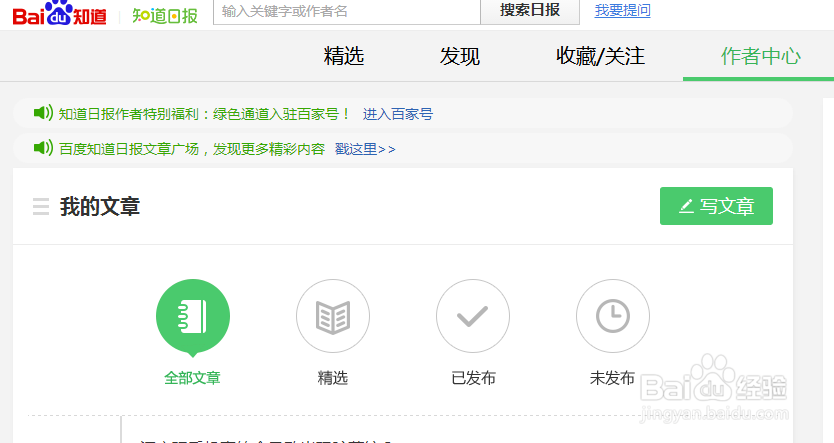The image size is (834, 443).
Task: Focus the keyword or author search field
Action: coord(347,12)
